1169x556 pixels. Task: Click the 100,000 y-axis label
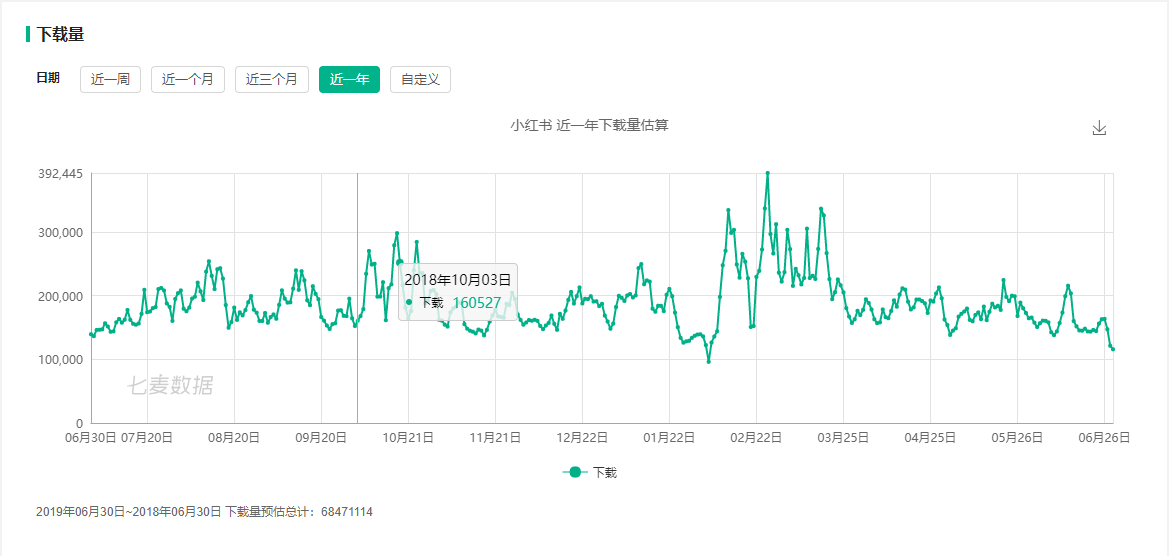point(60,360)
